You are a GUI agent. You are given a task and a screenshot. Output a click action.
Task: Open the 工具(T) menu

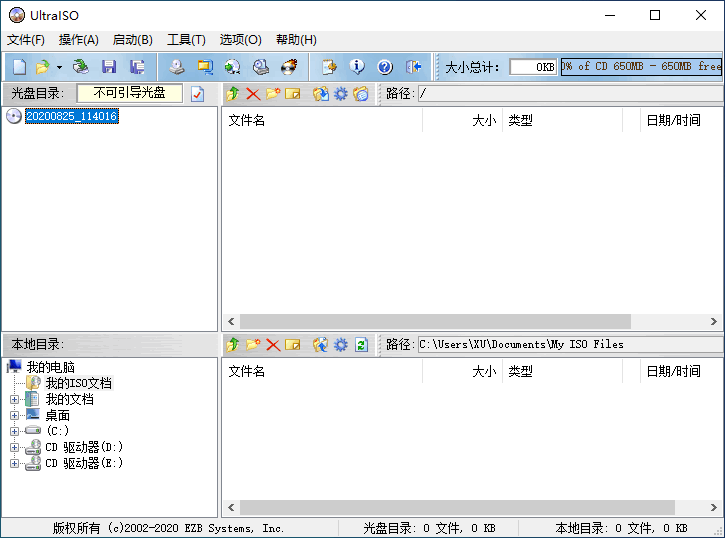(186, 40)
